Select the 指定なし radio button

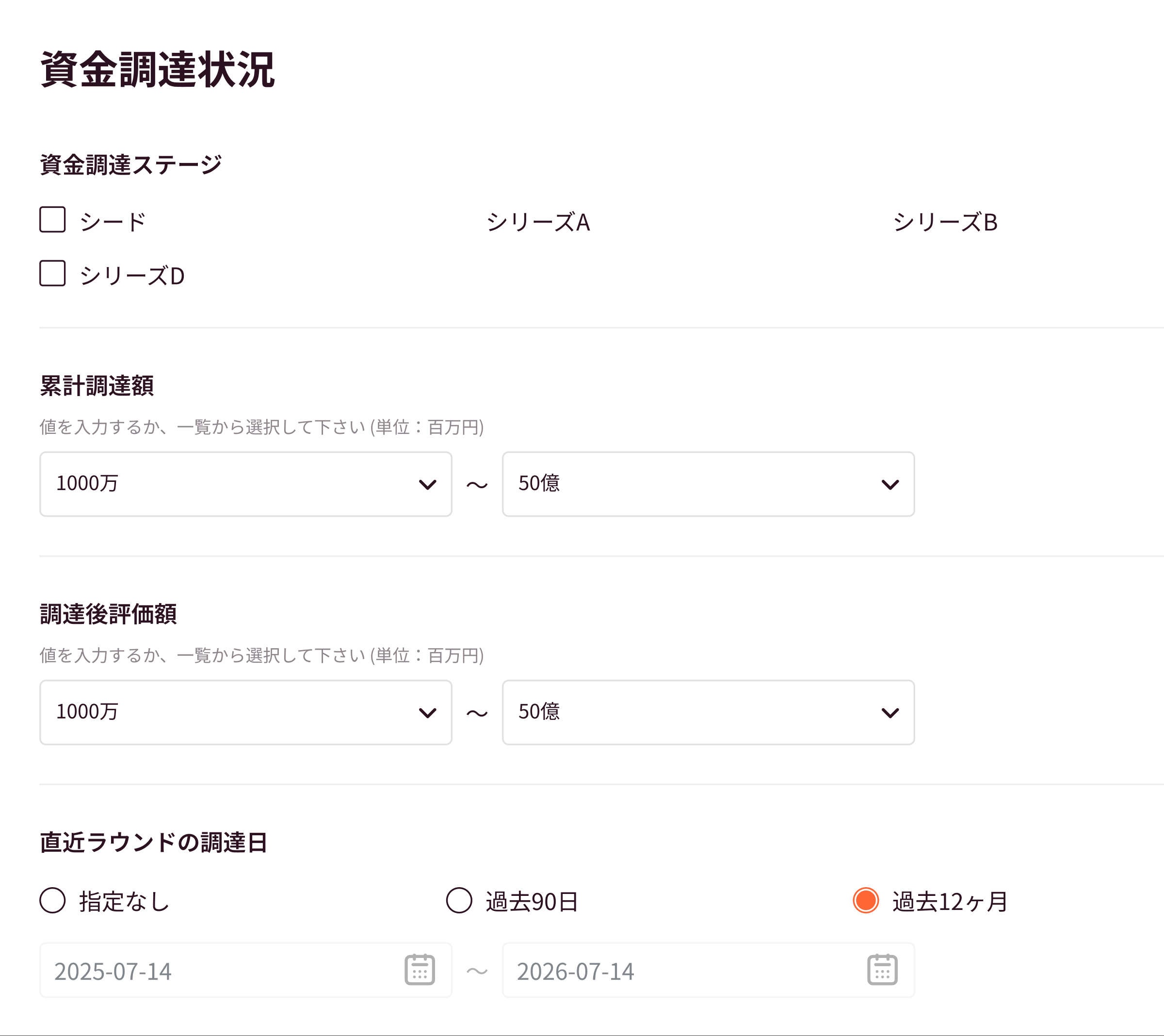pyautogui.click(x=52, y=901)
